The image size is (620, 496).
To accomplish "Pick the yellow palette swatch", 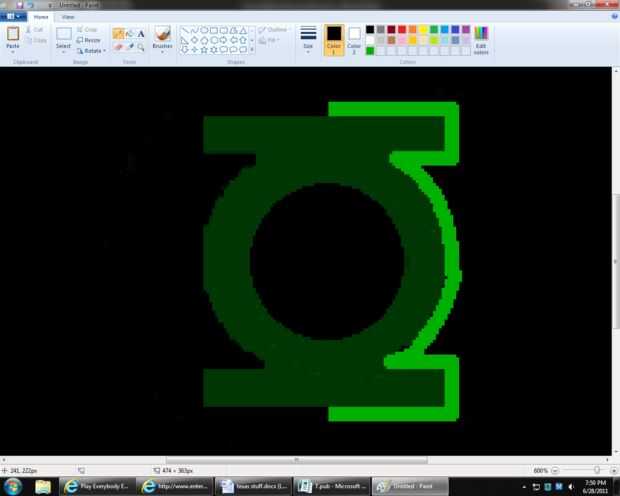I will [423, 29].
